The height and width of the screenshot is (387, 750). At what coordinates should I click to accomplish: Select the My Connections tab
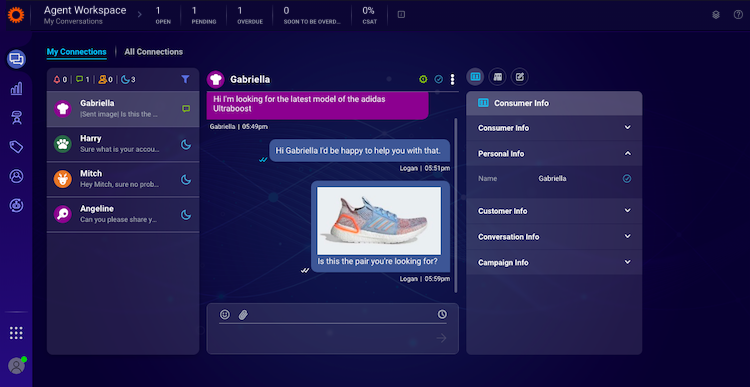coord(77,52)
